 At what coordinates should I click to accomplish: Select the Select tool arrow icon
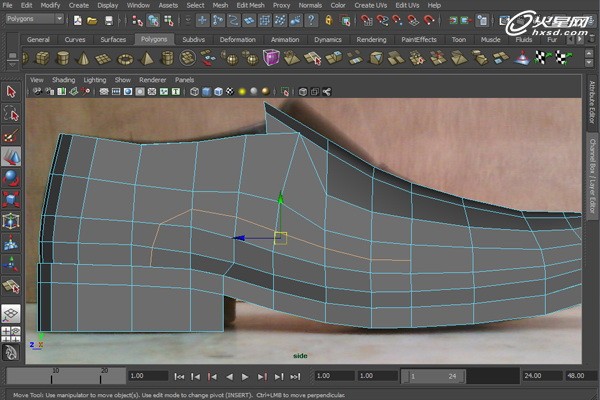pyautogui.click(x=11, y=92)
